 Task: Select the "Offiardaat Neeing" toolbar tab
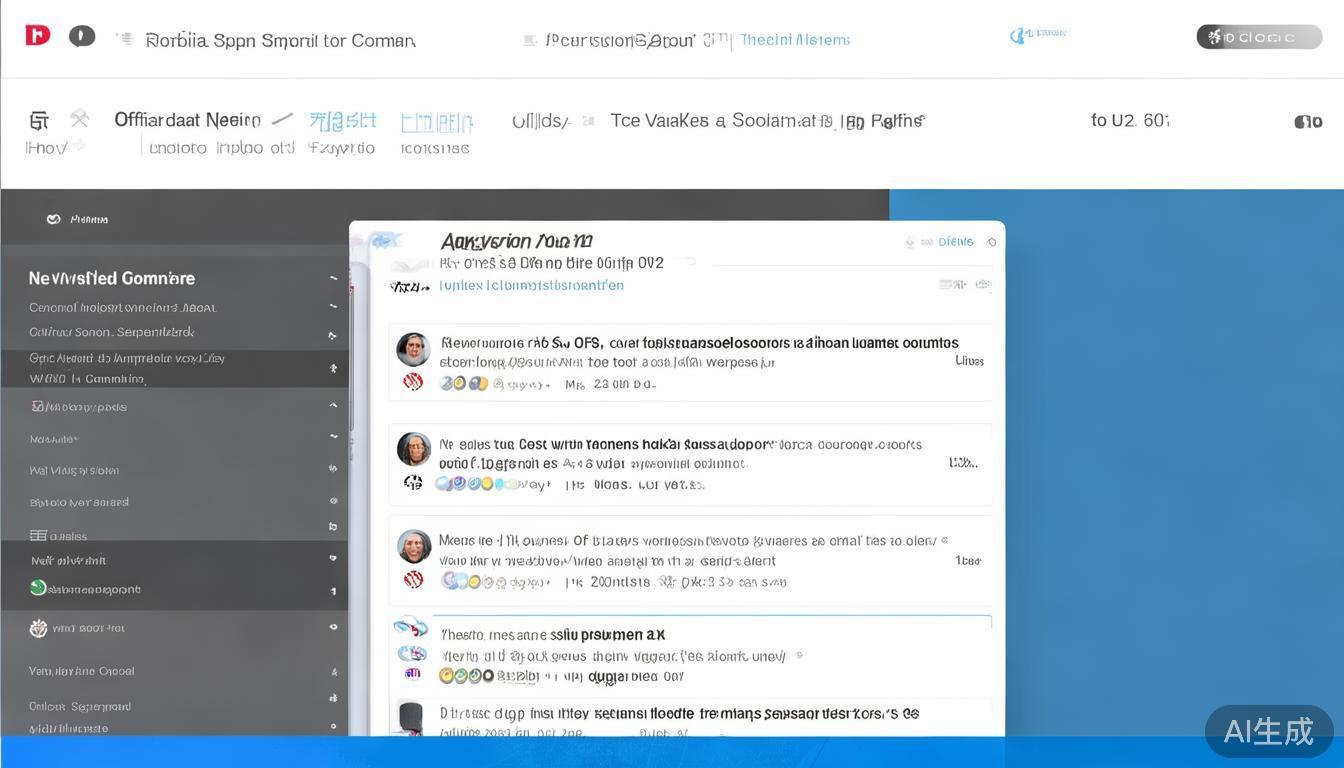tap(187, 120)
